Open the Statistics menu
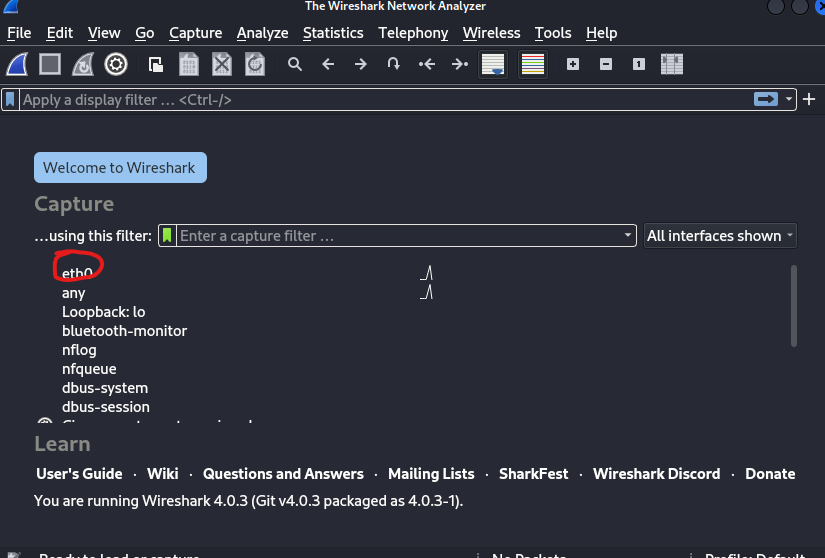The height and width of the screenshot is (558, 825). (333, 33)
